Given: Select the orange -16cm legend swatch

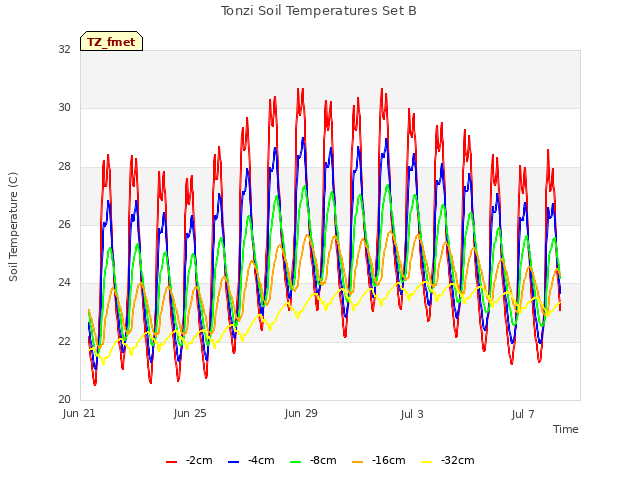Looking at the screenshot, I should (358, 462).
